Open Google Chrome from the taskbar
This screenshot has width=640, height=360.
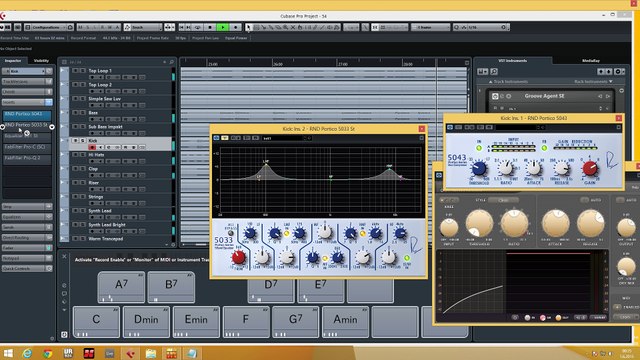pos(47,353)
